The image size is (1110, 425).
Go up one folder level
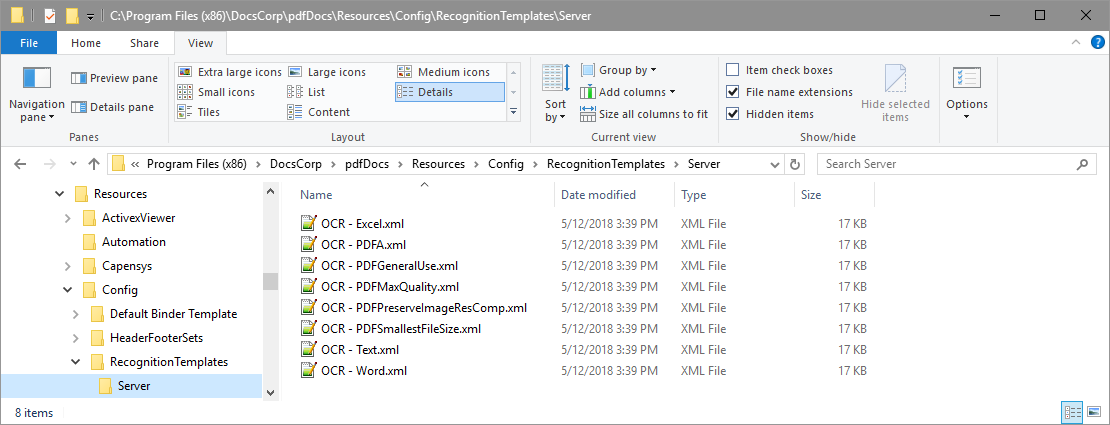point(93,164)
